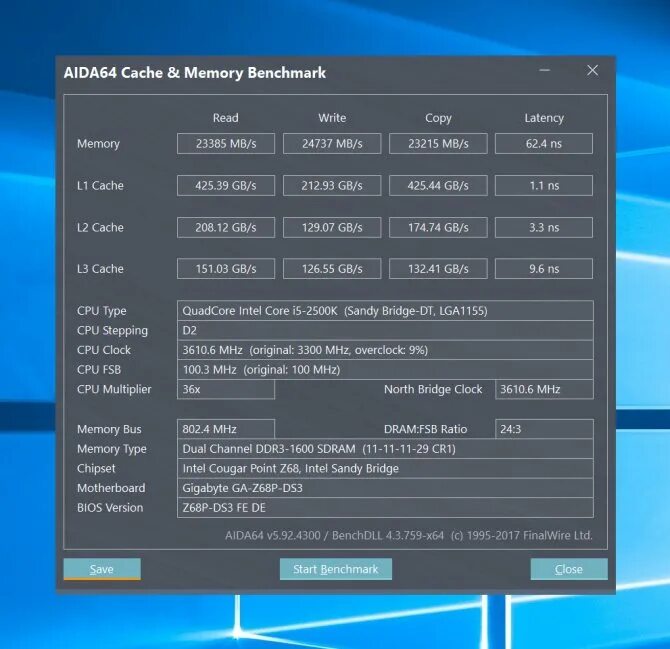670x649 pixels.
Task: Click Chipset field Intel Cougar Point Z68
Action: click(385, 468)
